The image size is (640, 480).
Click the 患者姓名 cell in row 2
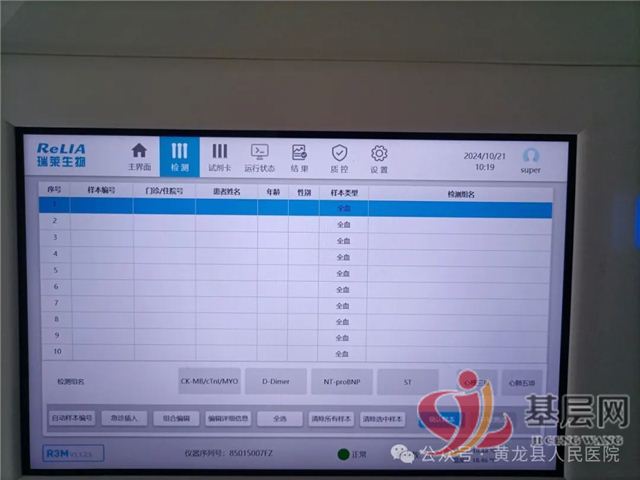click(x=226, y=223)
